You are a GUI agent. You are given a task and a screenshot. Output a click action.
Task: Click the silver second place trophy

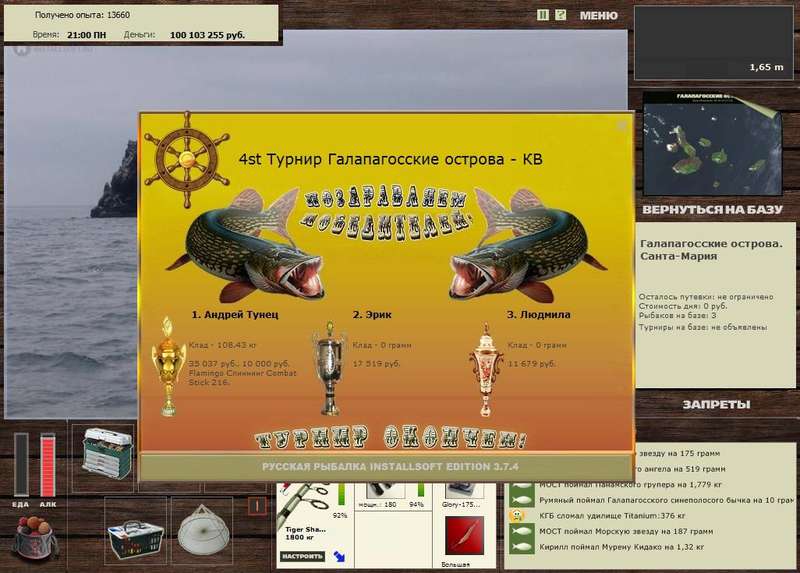tap(330, 367)
